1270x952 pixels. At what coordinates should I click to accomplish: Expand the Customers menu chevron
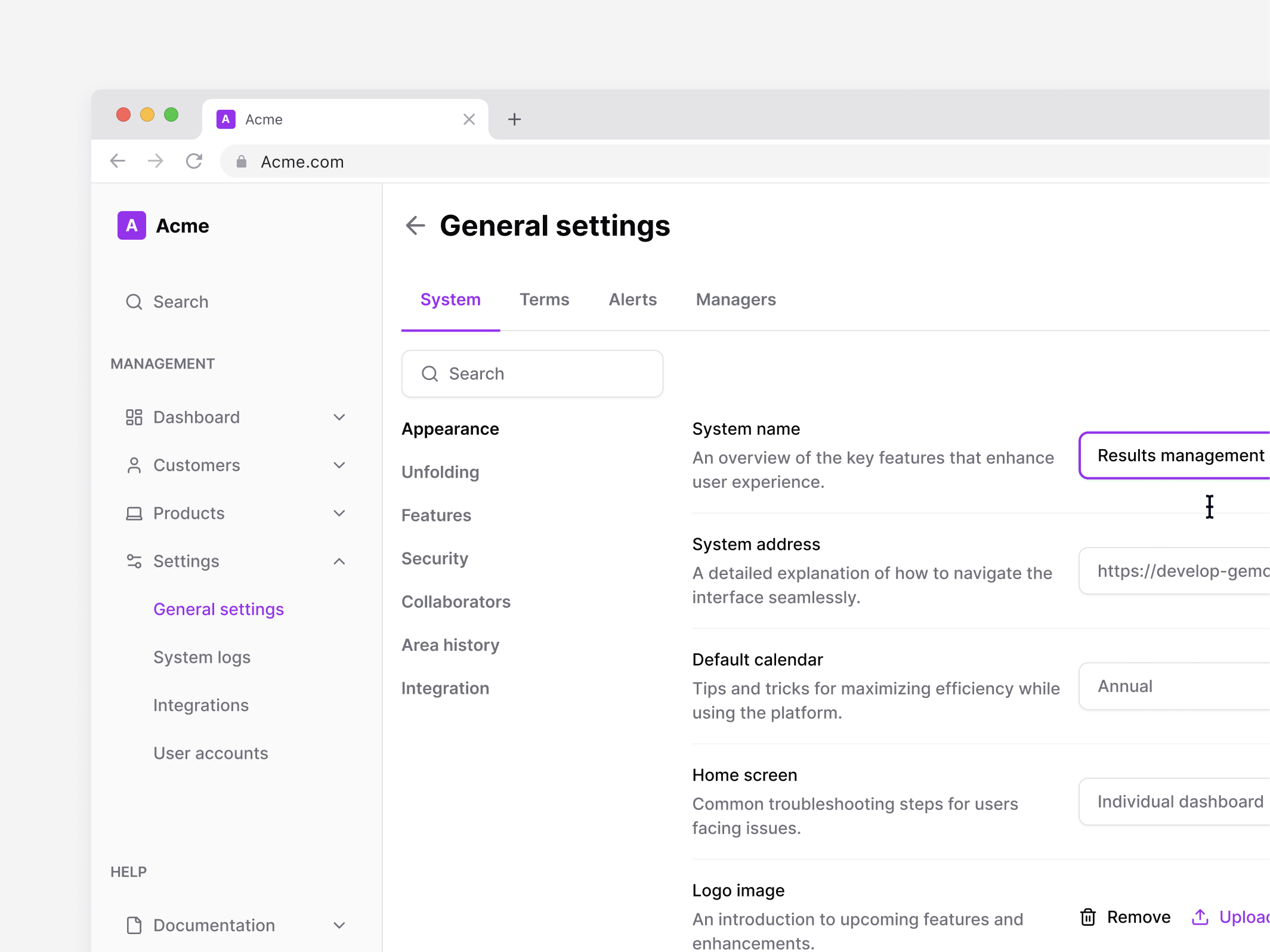click(339, 465)
